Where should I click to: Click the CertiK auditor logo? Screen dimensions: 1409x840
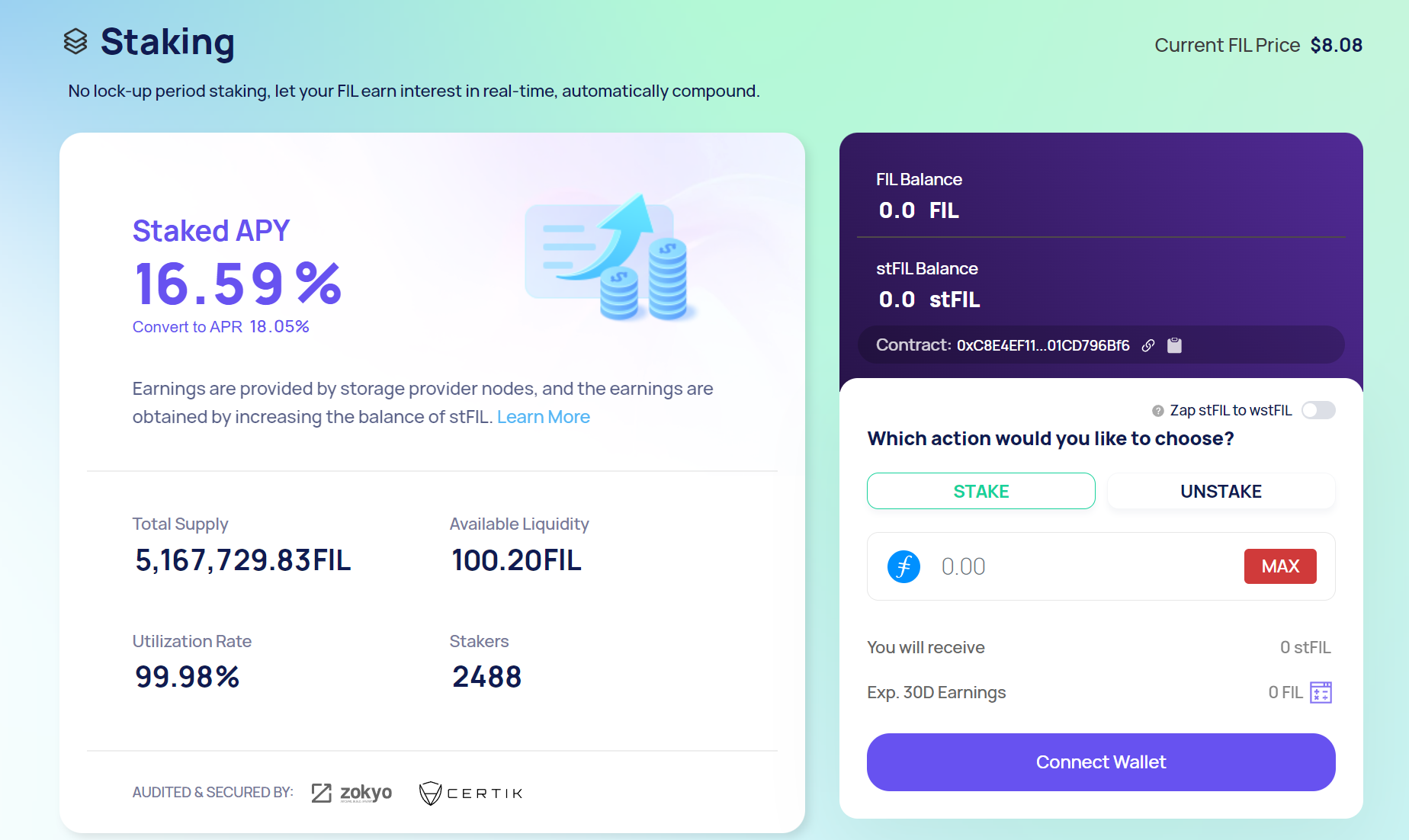tap(470, 793)
